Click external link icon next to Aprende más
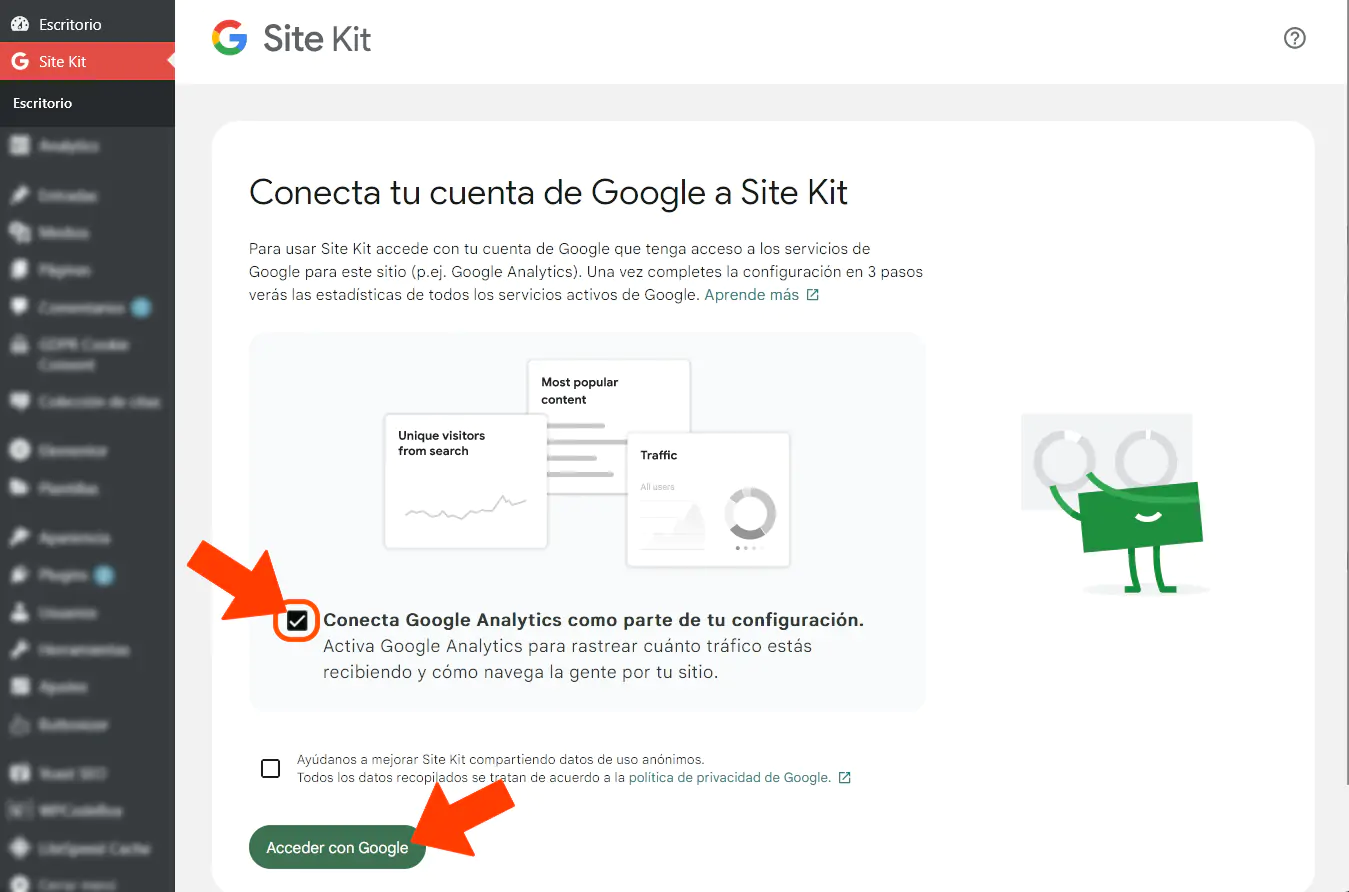Viewport: 1349px width, 892px height. (813, 295)
